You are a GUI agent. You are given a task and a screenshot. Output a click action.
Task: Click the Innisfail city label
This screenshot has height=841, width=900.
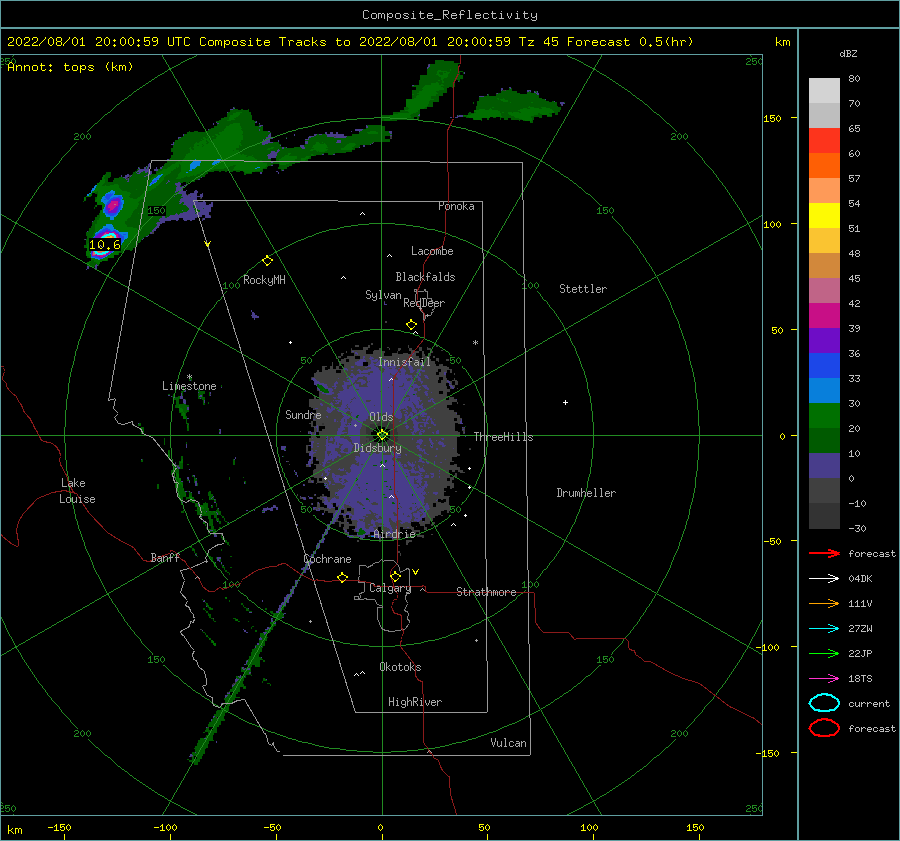coord(404,362)
